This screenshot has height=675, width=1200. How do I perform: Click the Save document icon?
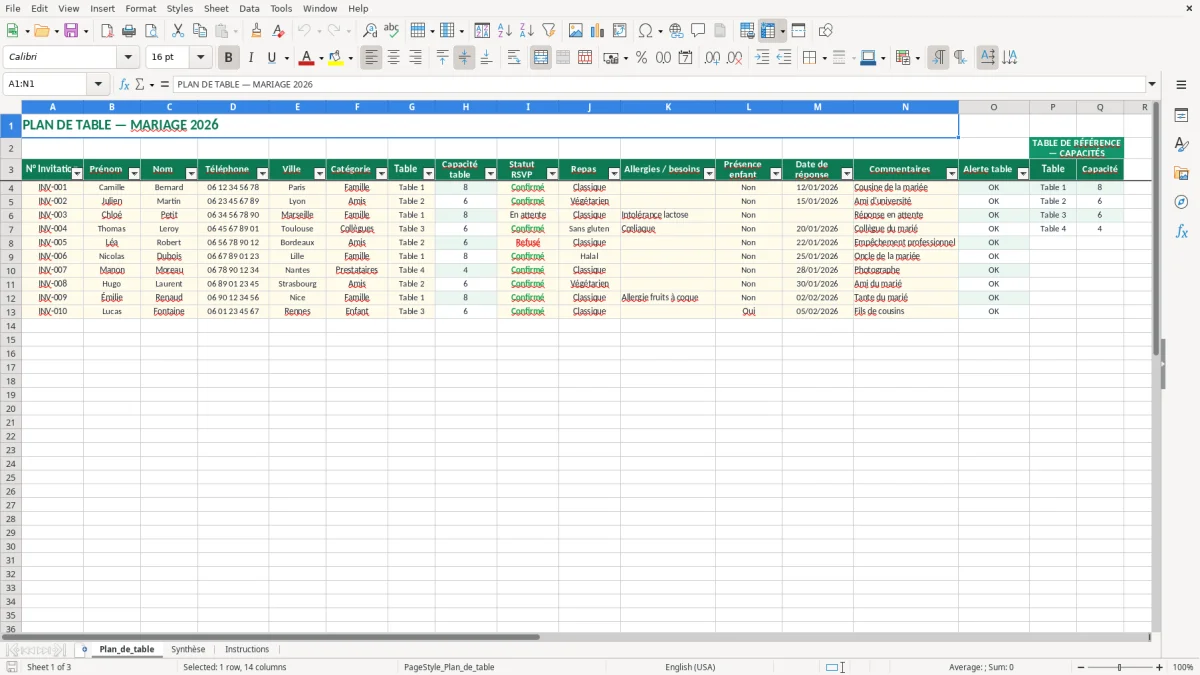pyautogui.click(x=71, y=31)
